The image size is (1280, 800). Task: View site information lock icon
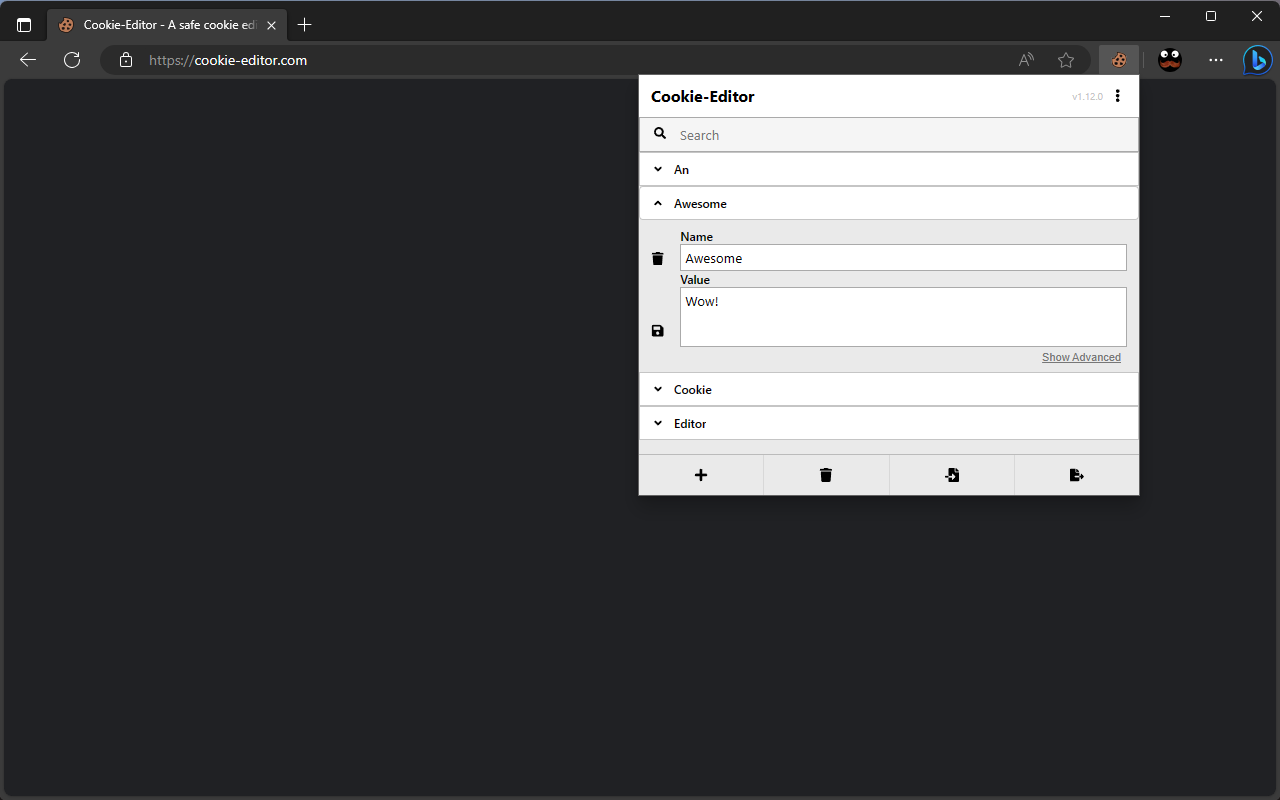[126, 60]
